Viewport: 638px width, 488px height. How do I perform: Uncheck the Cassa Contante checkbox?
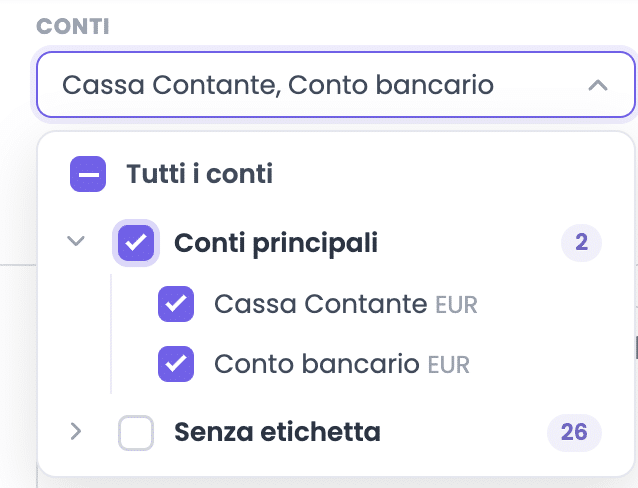(x=176, y=304)
